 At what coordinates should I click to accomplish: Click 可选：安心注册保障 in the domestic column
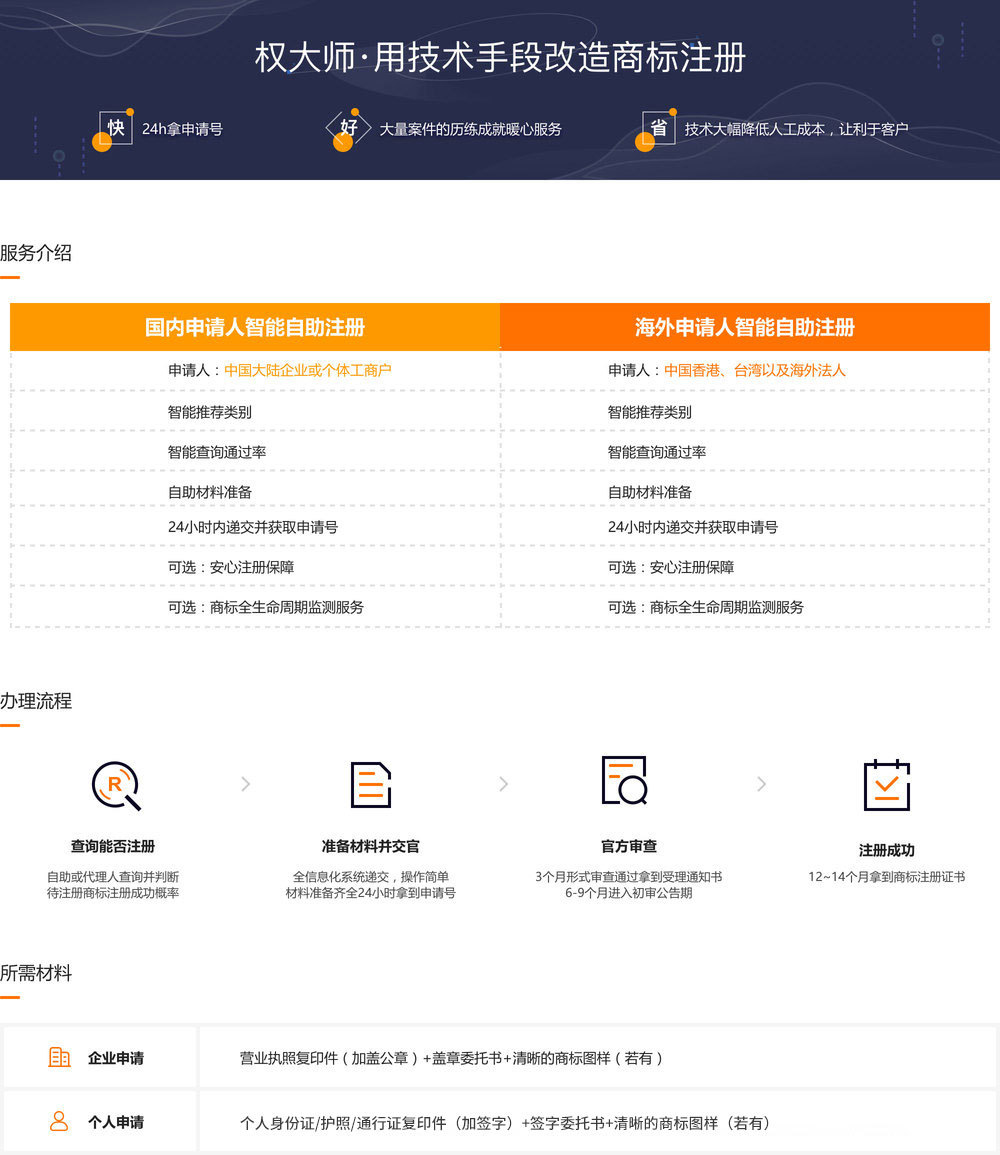(x=231, y=567)
